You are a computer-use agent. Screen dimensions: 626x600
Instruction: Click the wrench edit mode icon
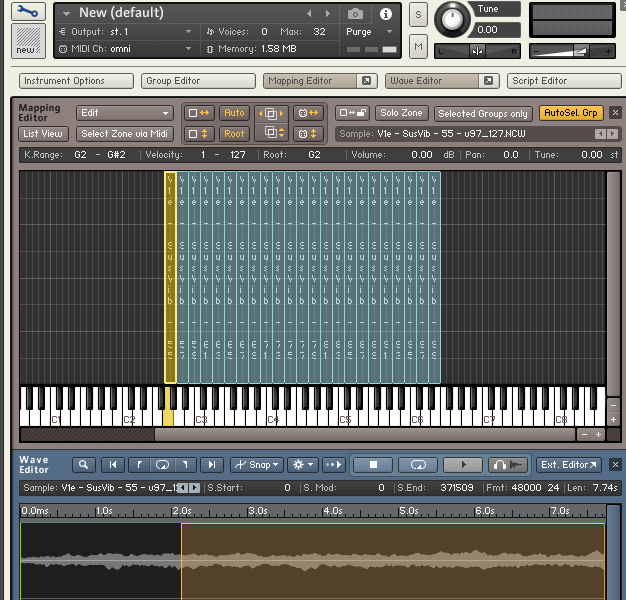pos(30,12)
